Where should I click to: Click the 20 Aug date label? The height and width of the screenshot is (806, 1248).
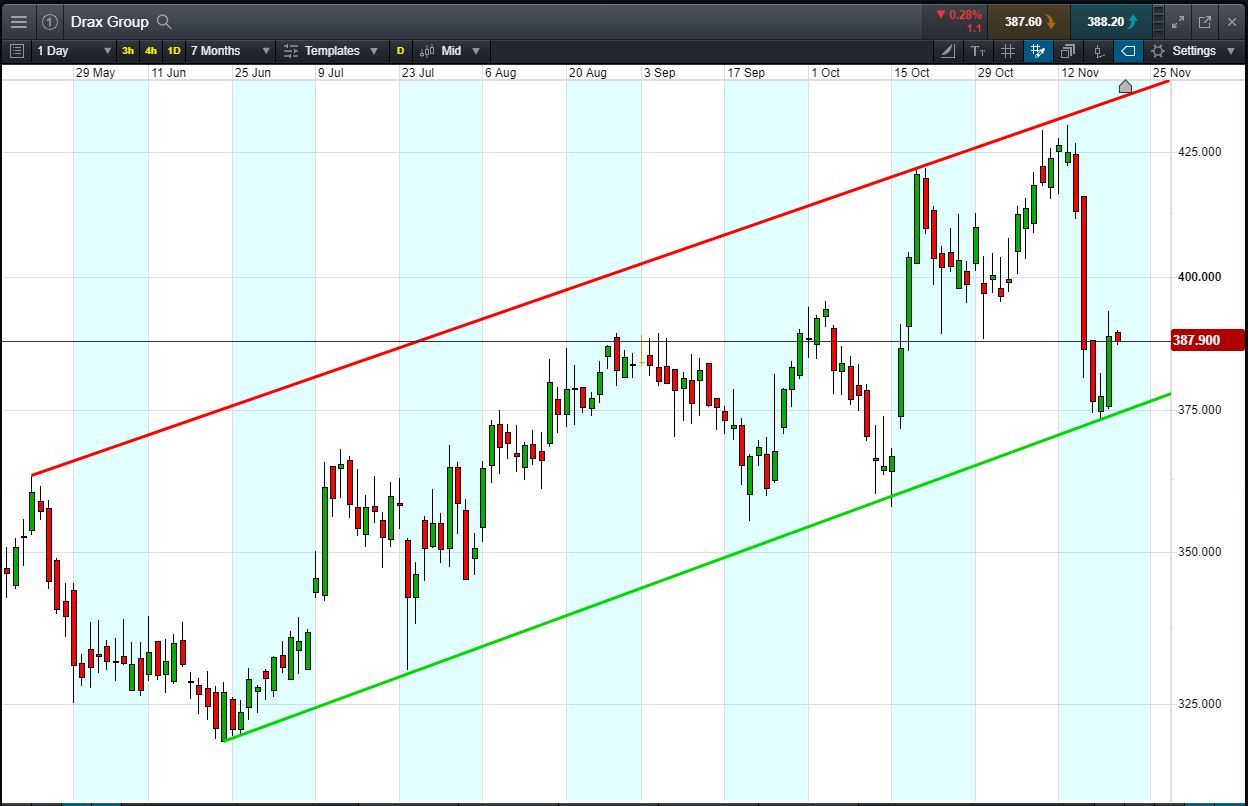pos(589,73)
